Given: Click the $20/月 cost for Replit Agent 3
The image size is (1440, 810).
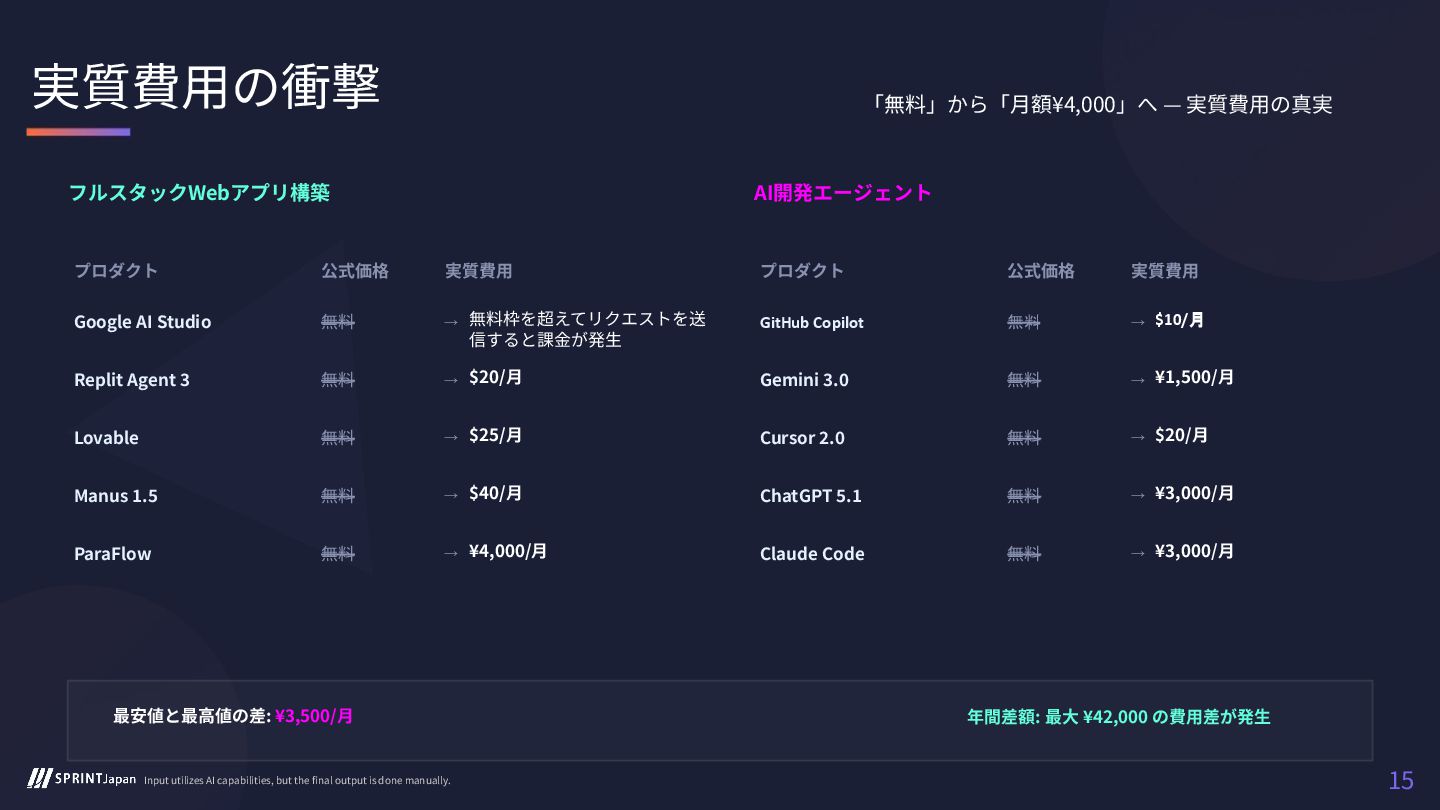Looking at the screenshot, I should coord(495,377).
